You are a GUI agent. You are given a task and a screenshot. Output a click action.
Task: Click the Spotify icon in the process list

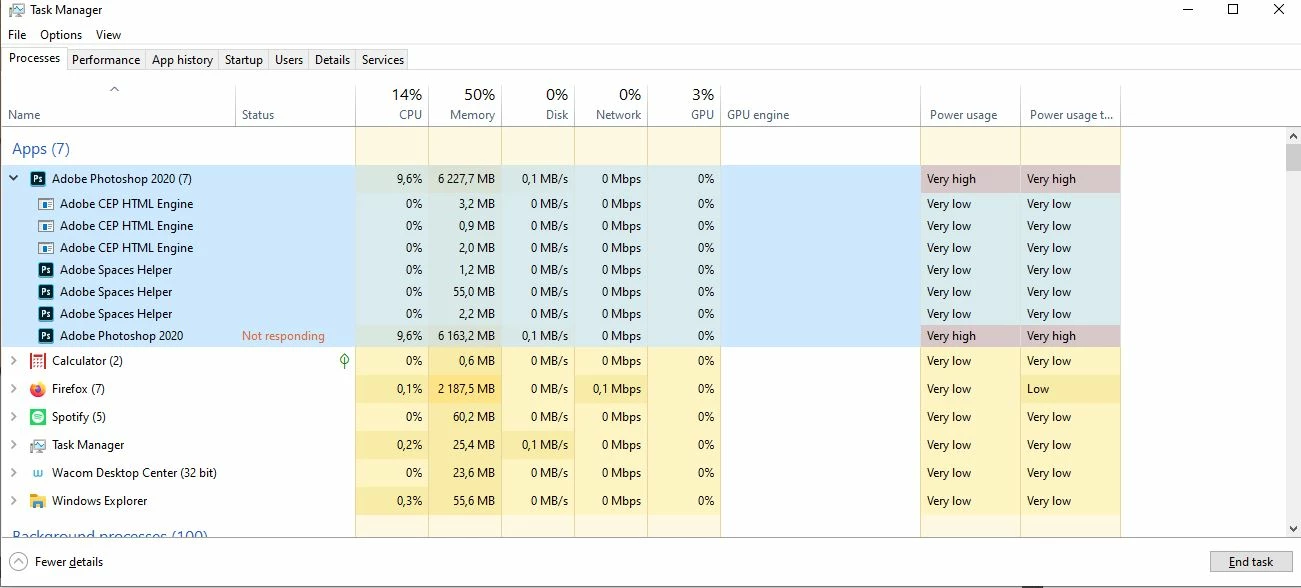[38, 417]
